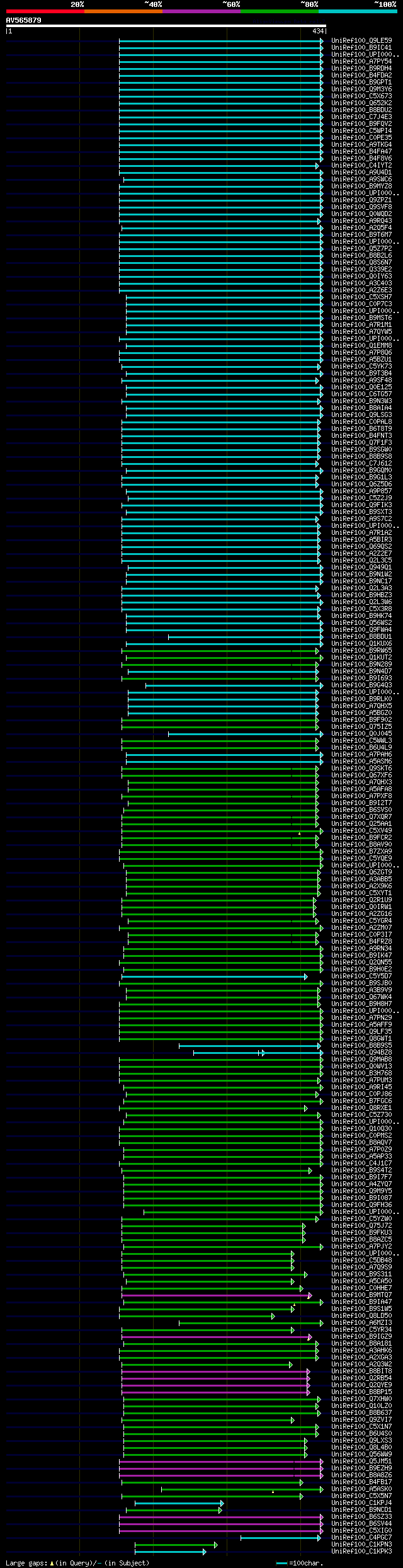Viewport: 403px width, 1568px height.
Task: Click the query end position 434
Action: tap(318, 31)
